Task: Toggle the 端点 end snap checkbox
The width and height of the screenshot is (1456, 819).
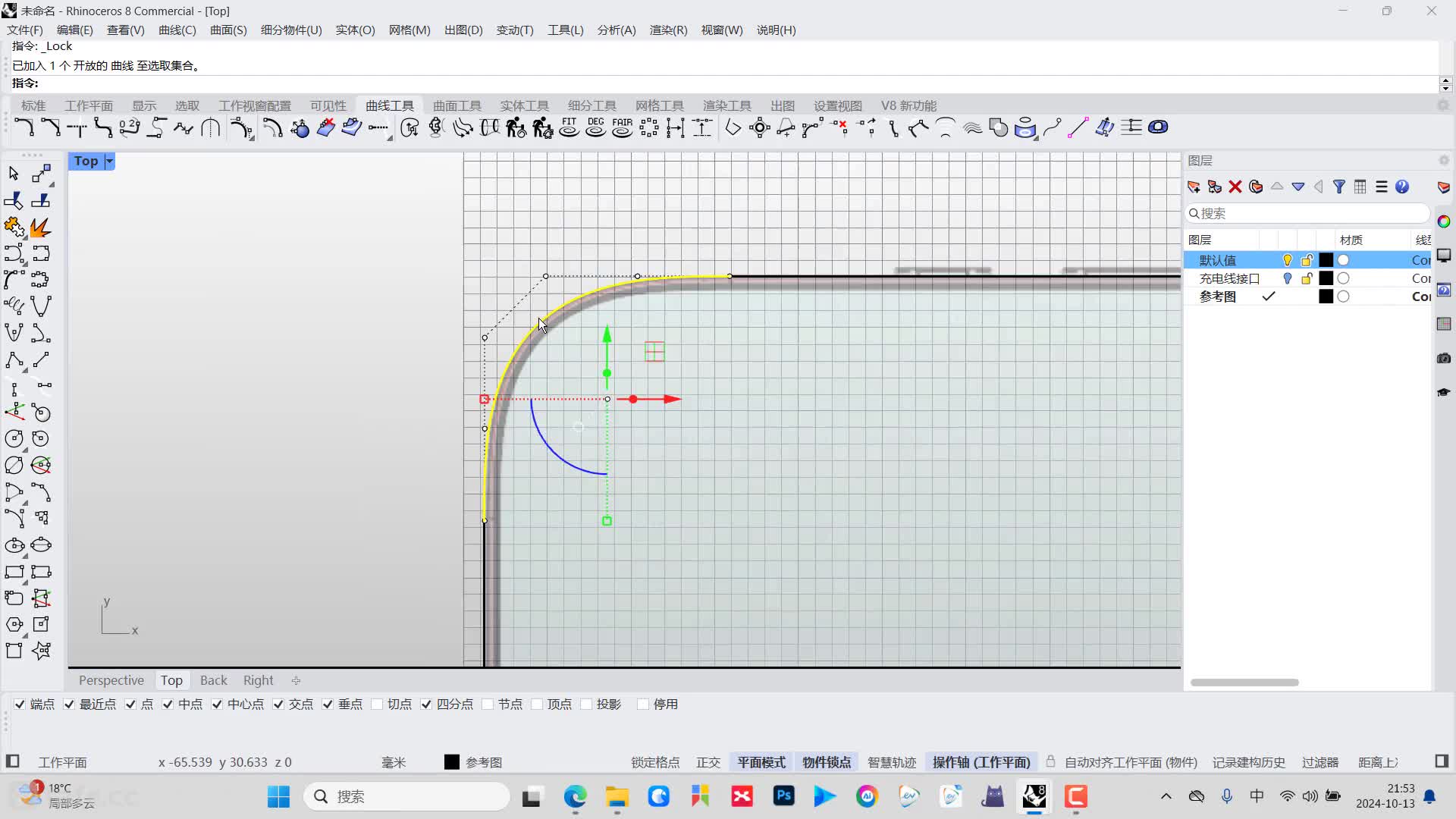Action: pos(20,704)
